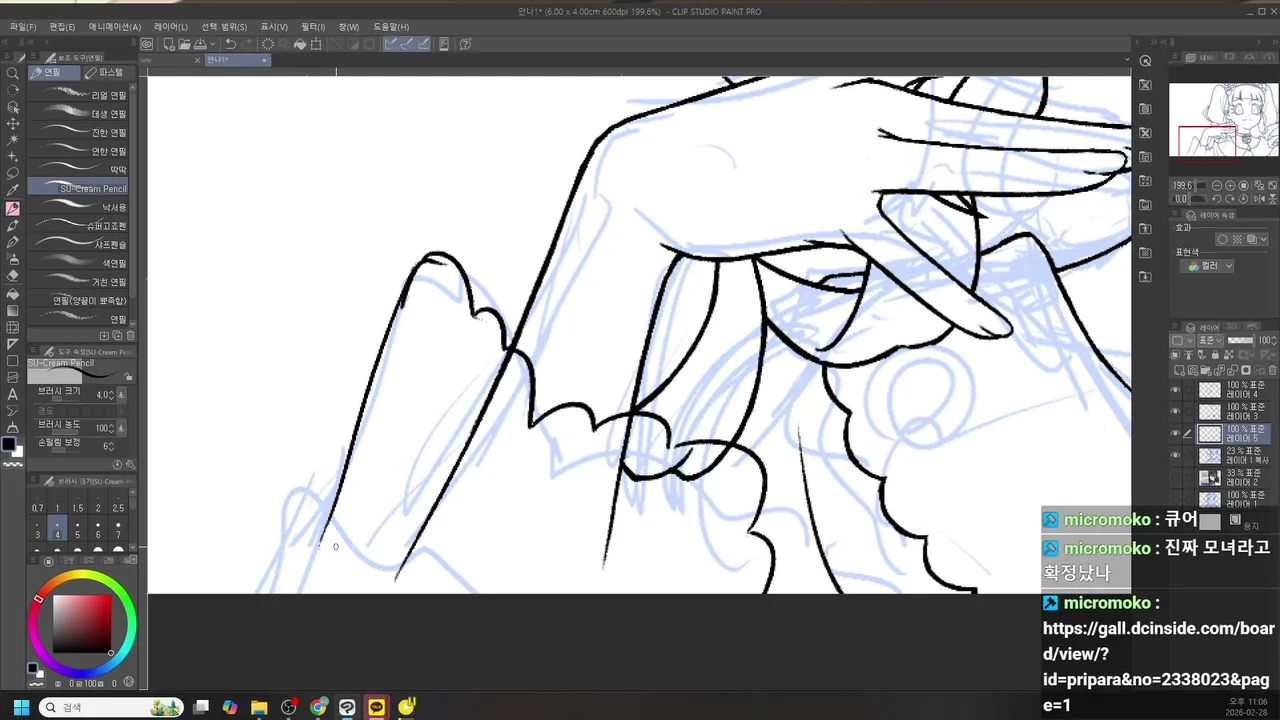Screen dimensions: 1280x720
Task: Open the 컬러 expression color dropdown
Action: click(1207, 266)
